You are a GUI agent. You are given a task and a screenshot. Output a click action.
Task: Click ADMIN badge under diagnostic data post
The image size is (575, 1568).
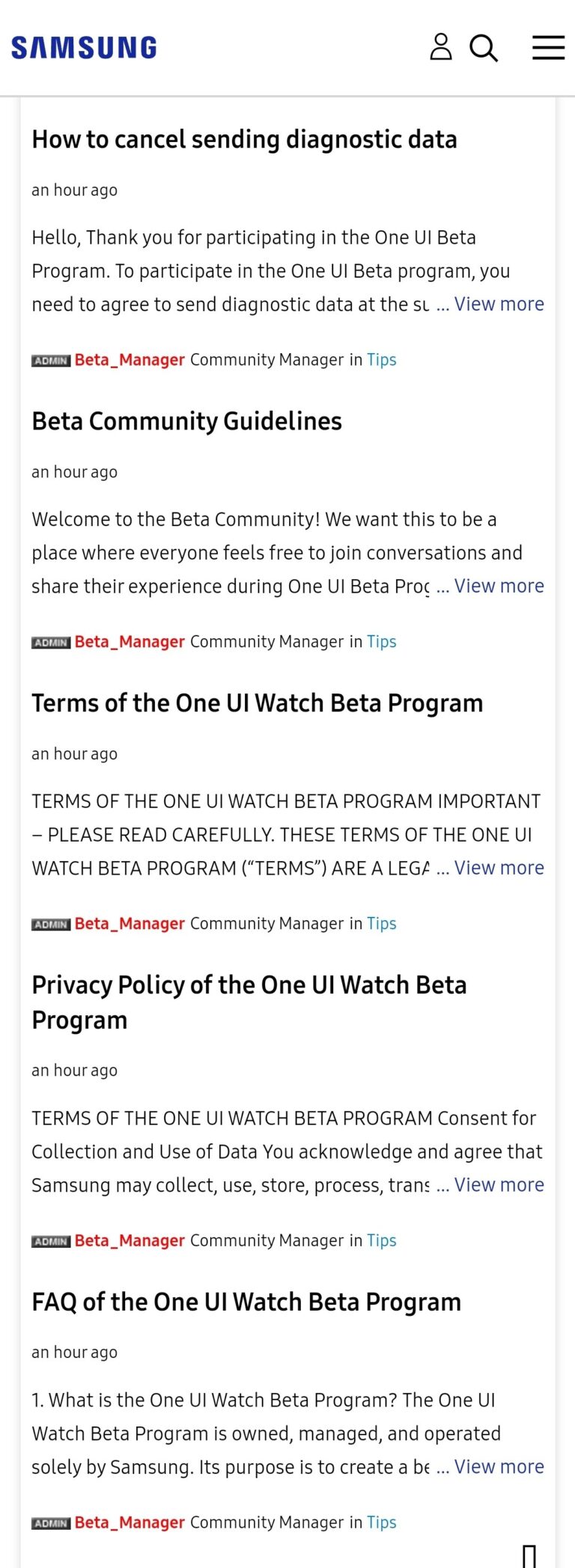click(50, 360)
